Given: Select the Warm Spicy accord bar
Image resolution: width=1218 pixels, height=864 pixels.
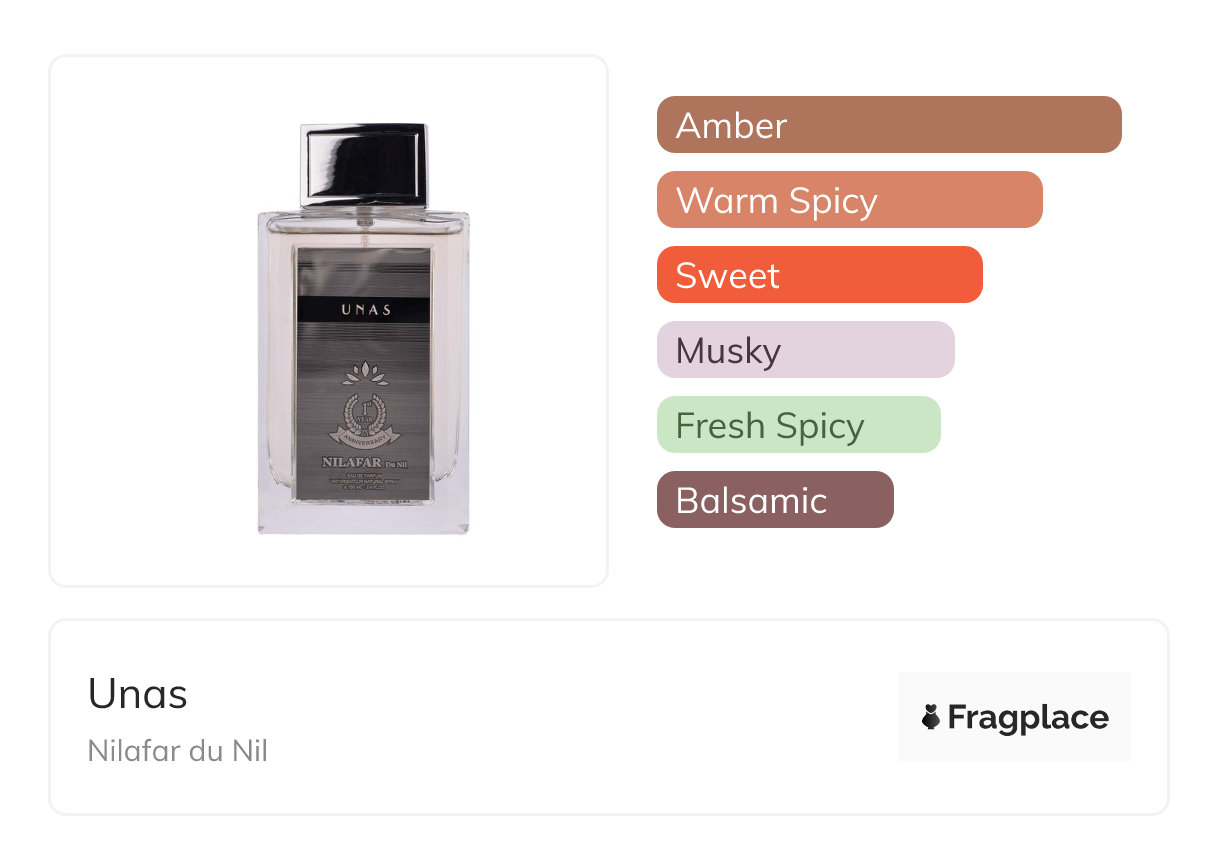Looking at the screenshot, I should click(x=850, y=200).
